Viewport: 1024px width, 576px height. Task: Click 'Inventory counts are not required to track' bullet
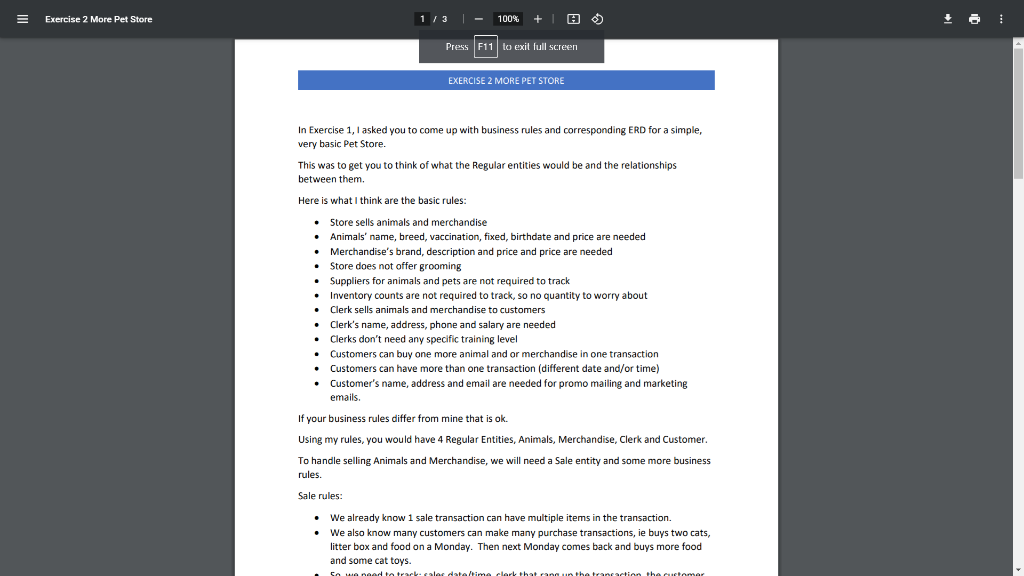coord(488,295)
